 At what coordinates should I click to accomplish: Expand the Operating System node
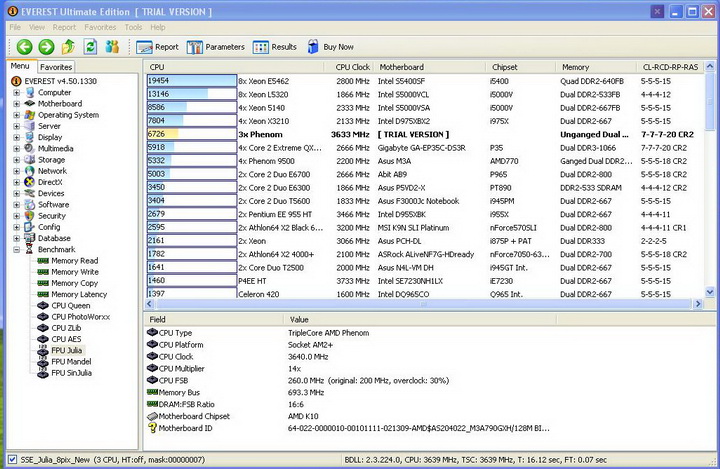click(17, 115)
